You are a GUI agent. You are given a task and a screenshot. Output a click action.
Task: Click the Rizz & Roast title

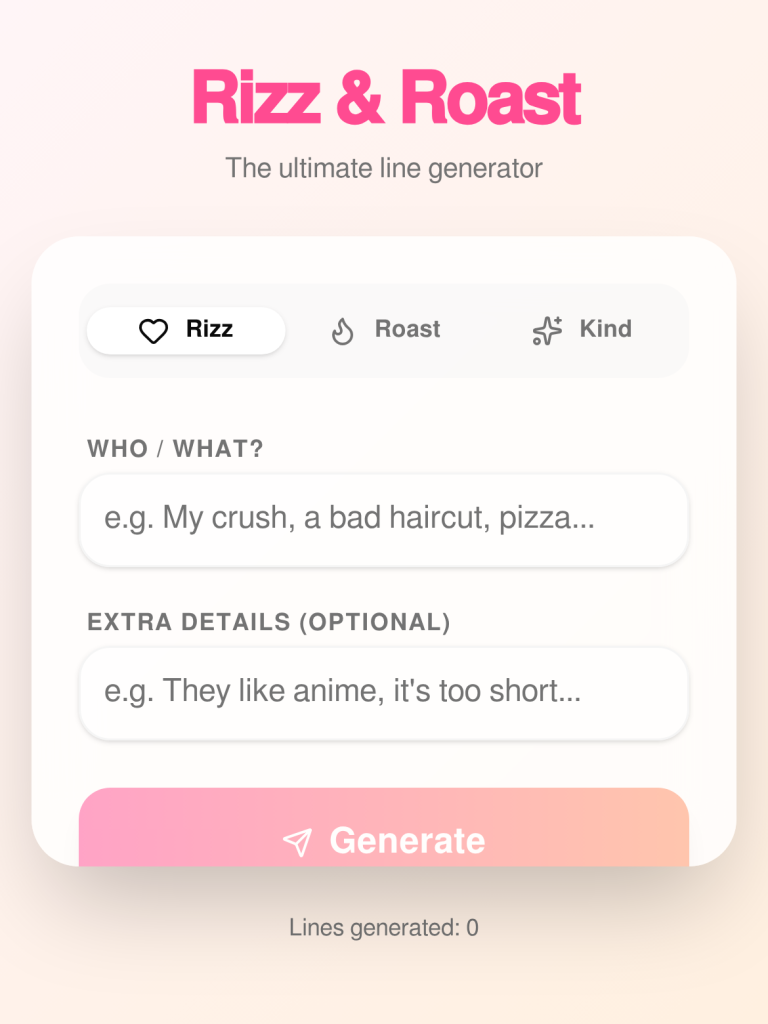tap(384, 96)
